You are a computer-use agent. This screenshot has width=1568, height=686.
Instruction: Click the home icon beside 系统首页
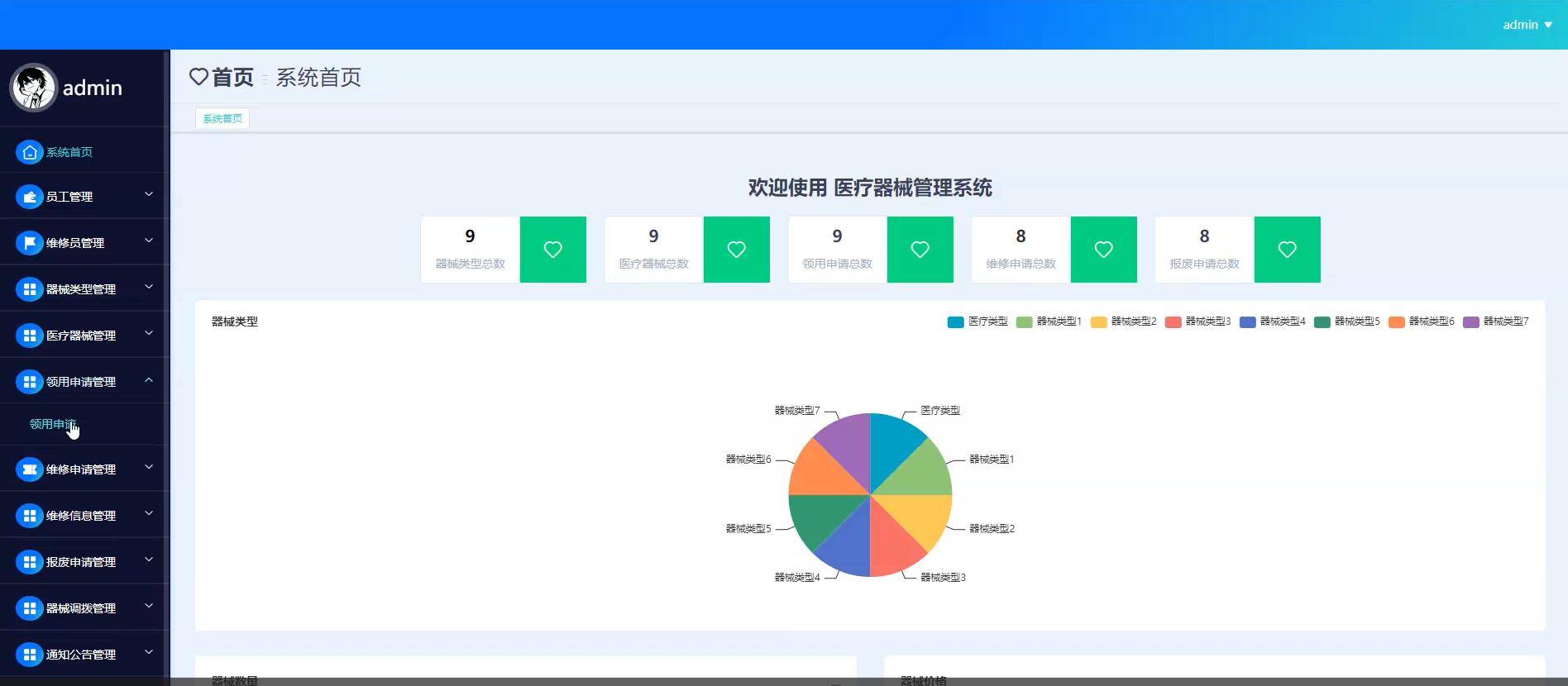tap(29, 152)
